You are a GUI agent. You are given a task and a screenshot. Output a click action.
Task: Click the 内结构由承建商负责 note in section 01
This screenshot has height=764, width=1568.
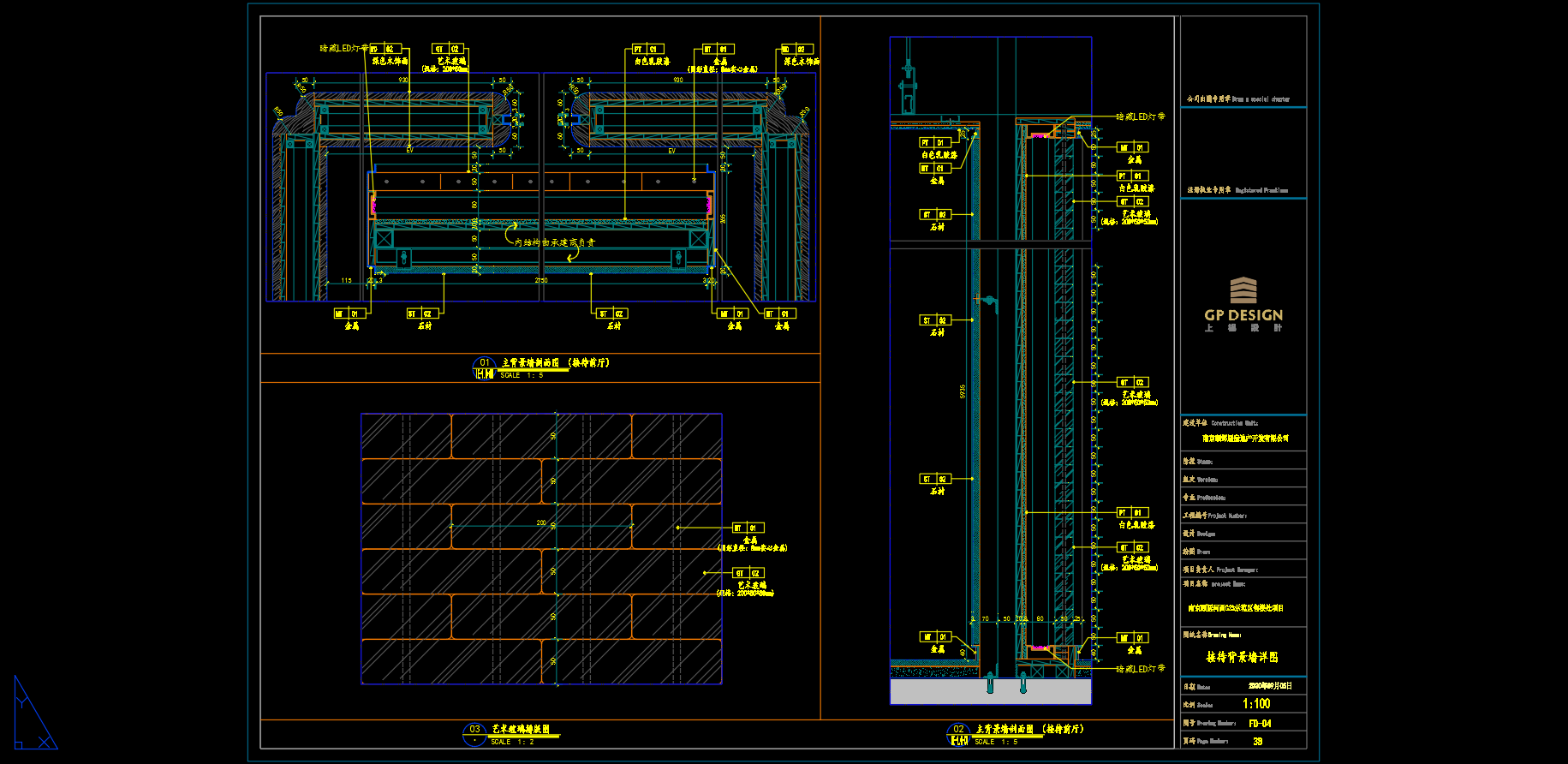554,242
